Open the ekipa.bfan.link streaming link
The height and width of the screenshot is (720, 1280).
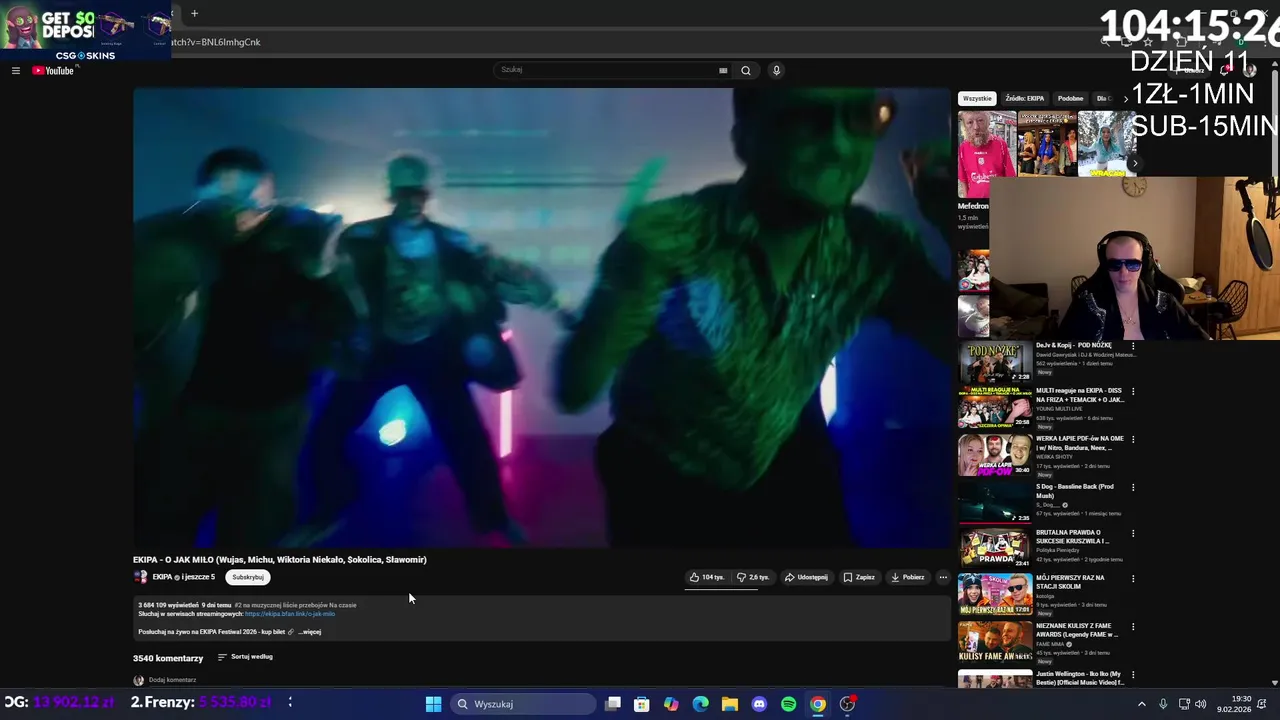(x=290, y=614)
